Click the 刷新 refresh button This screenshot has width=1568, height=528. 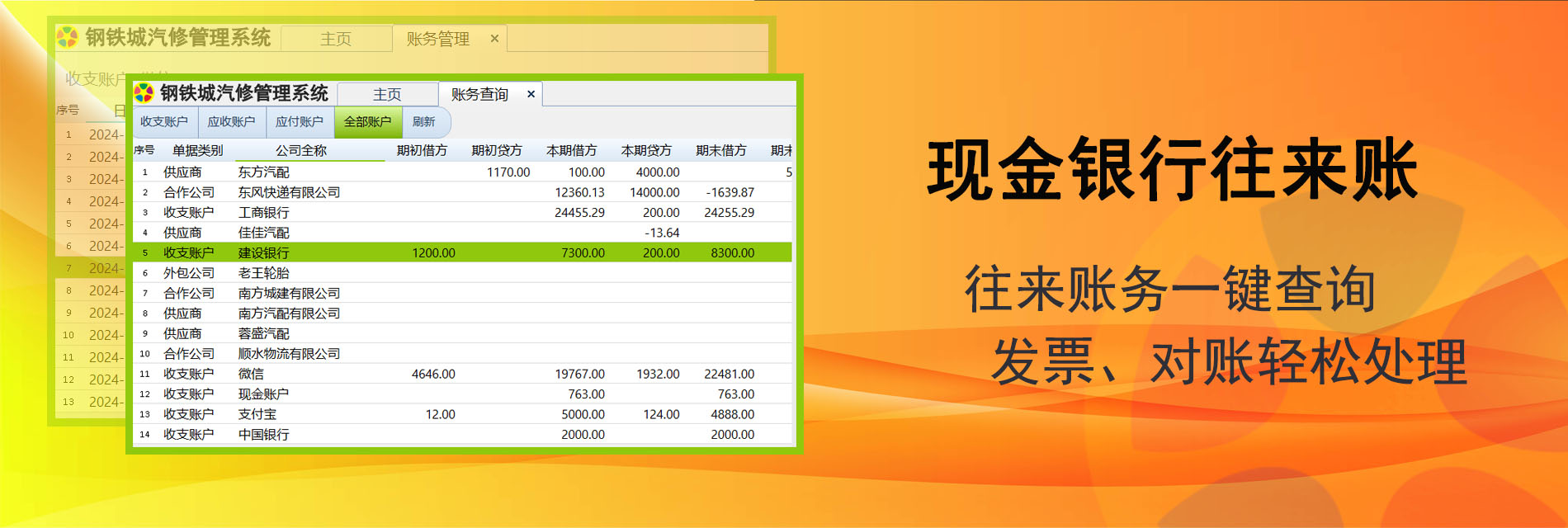tap(424, 122)
